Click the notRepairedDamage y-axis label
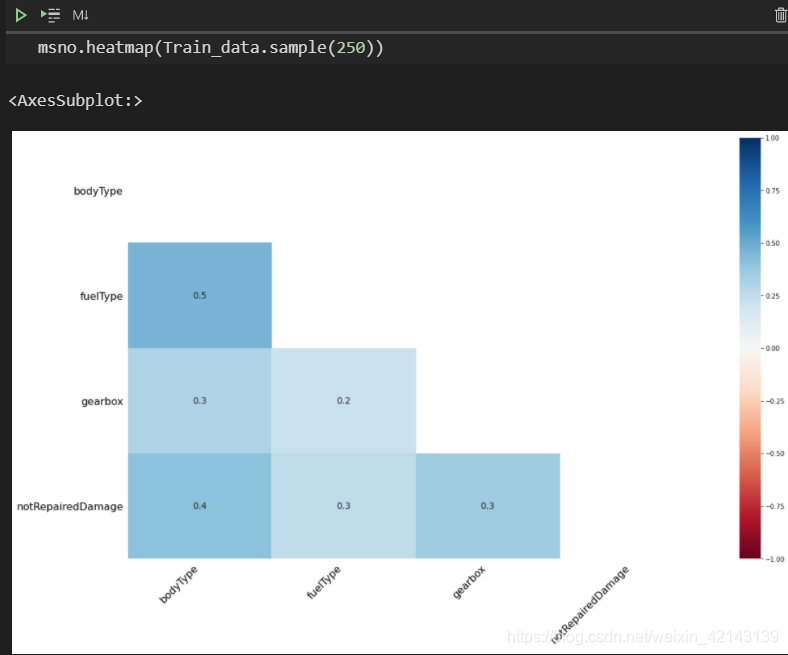The width and height of the screenshot is (788, 655). click(x=70, y=506)
